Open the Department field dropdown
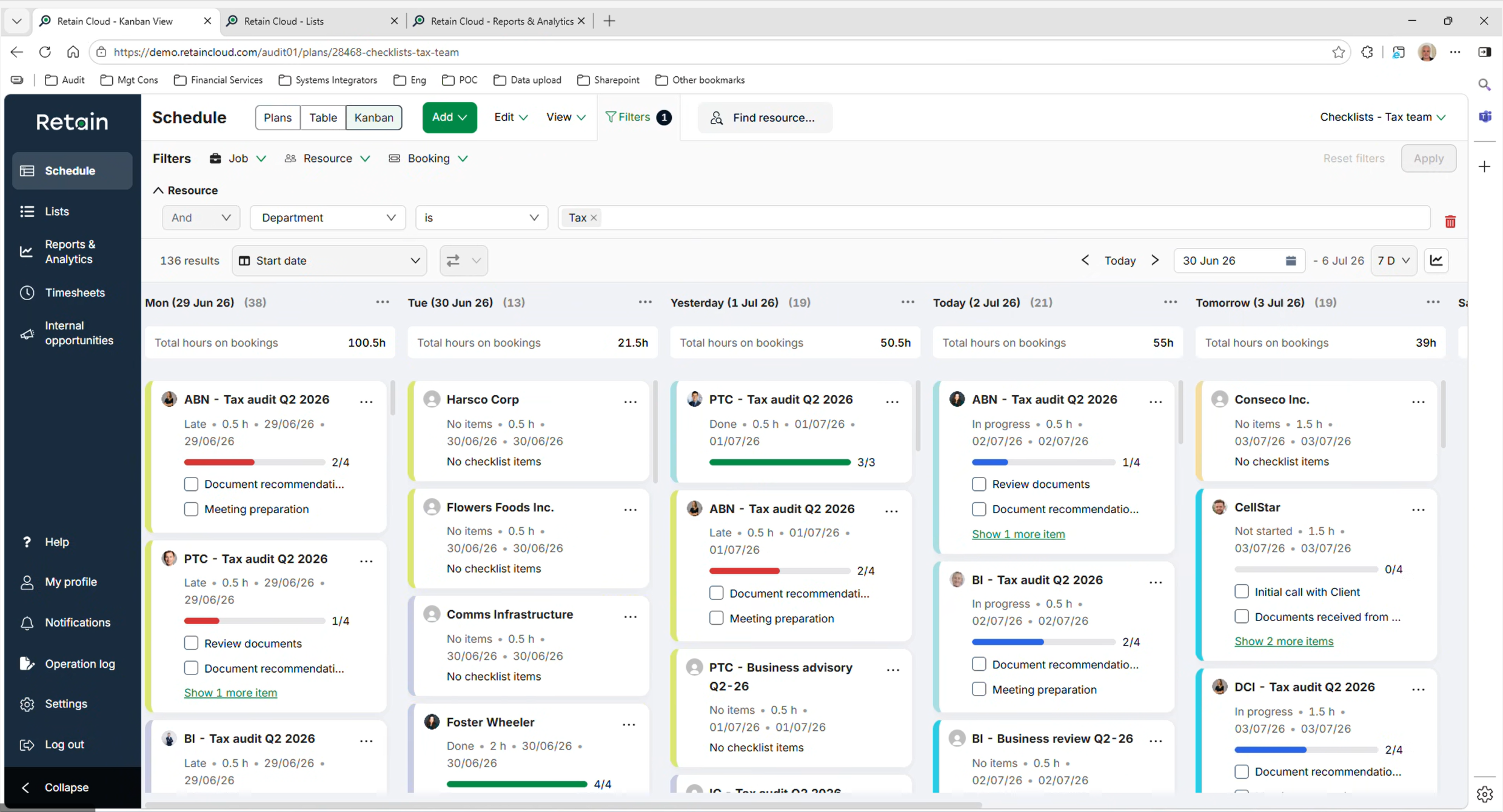Screen dimensions: 1503x812 (x=328, y=218)
